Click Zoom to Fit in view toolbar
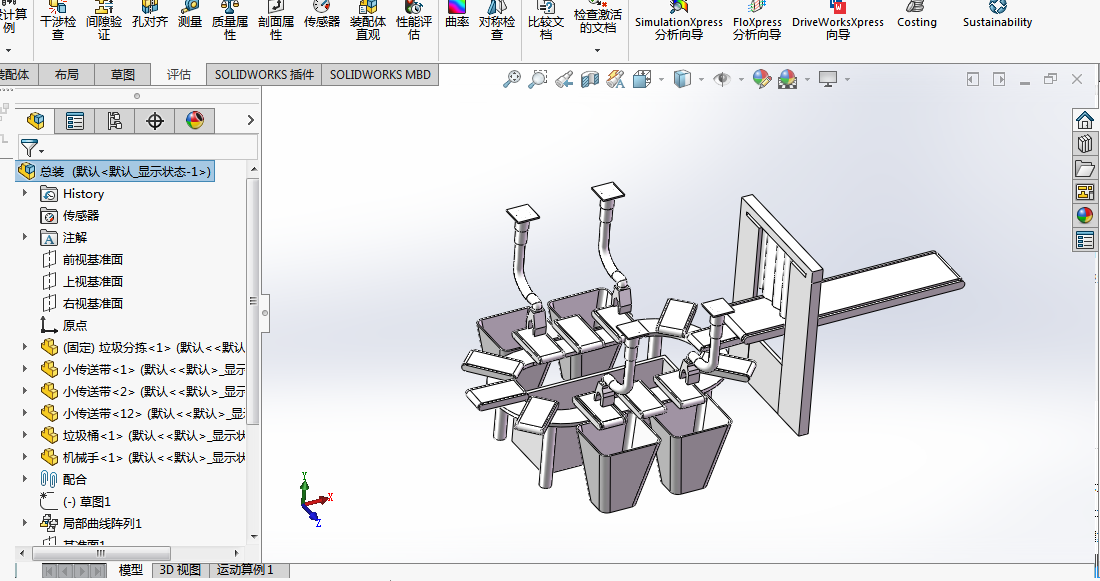1100x581 pixels. click(x=511, y=79)
